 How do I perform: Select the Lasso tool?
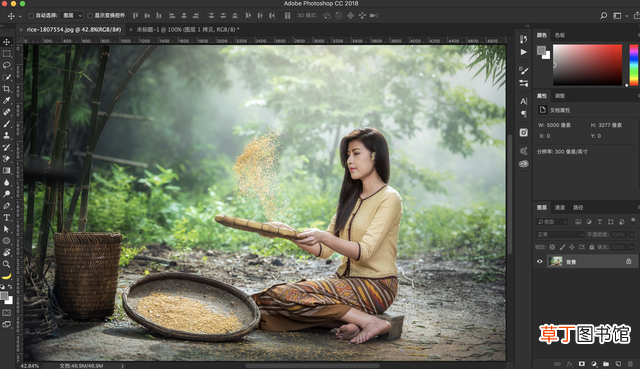coord(7,65)
